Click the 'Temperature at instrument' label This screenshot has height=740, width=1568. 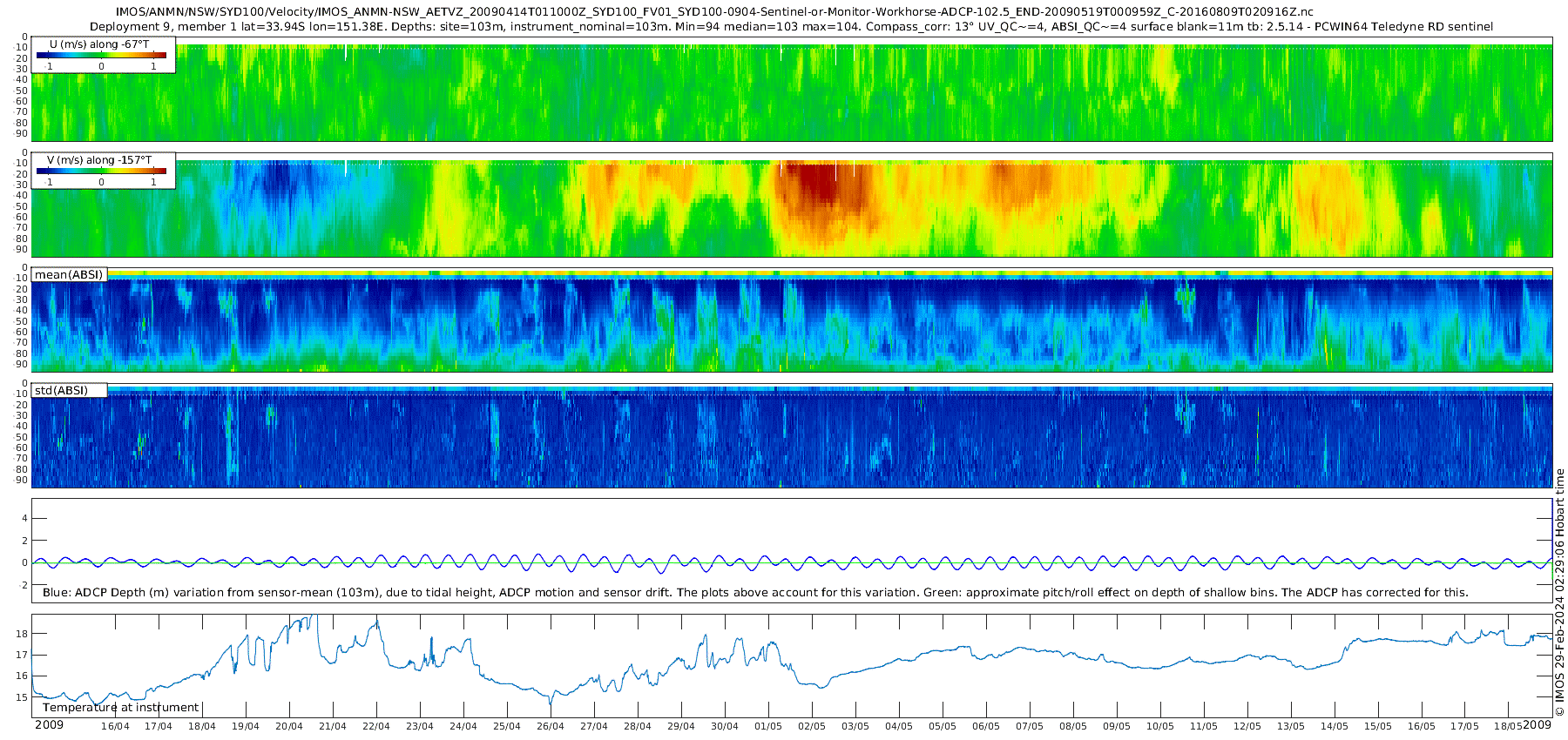tap(121, 708)
